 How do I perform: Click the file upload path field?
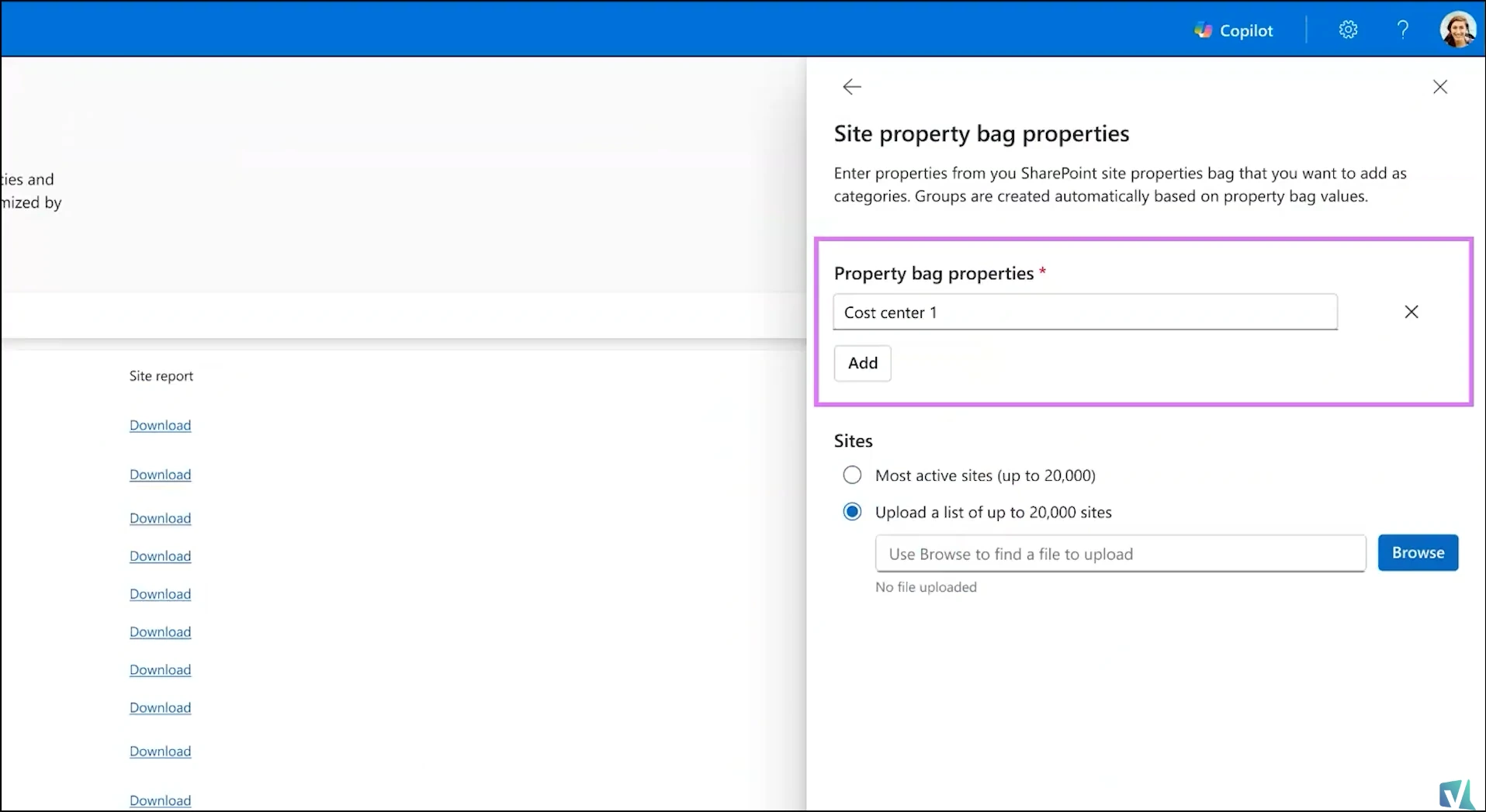(x=1120, y=554)
